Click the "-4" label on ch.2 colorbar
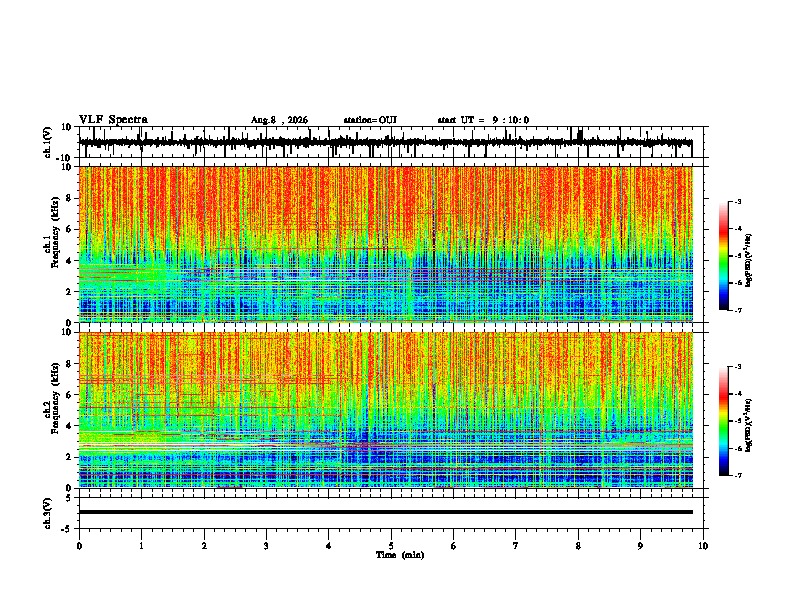 point(738,394)
